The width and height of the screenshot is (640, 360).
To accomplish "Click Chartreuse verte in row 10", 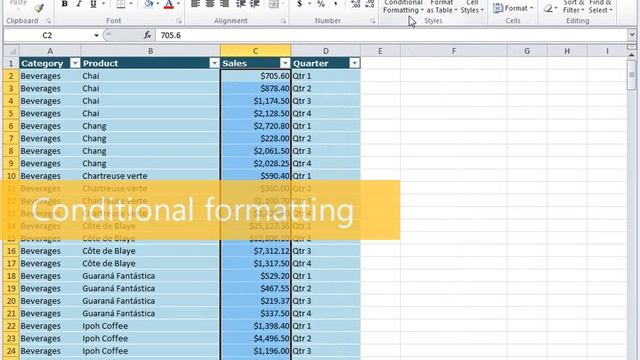I will point(115,176).
